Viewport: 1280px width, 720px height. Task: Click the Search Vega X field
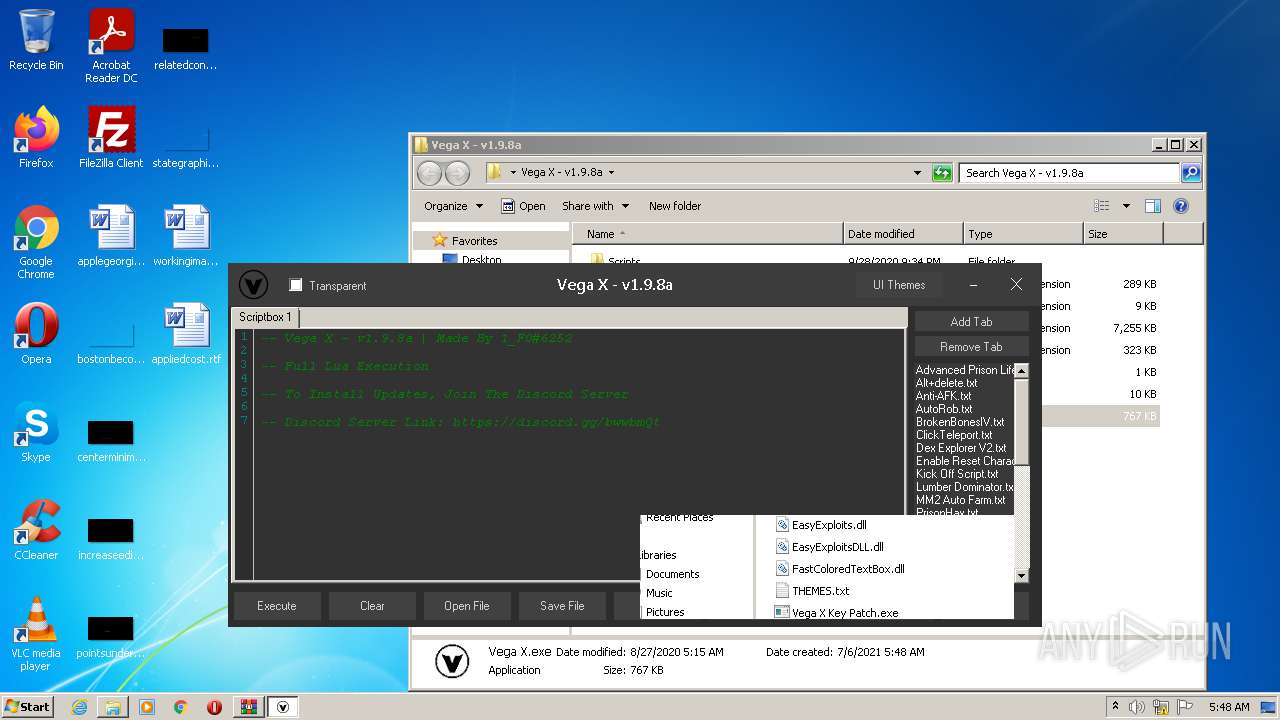tap(1069, 172)
